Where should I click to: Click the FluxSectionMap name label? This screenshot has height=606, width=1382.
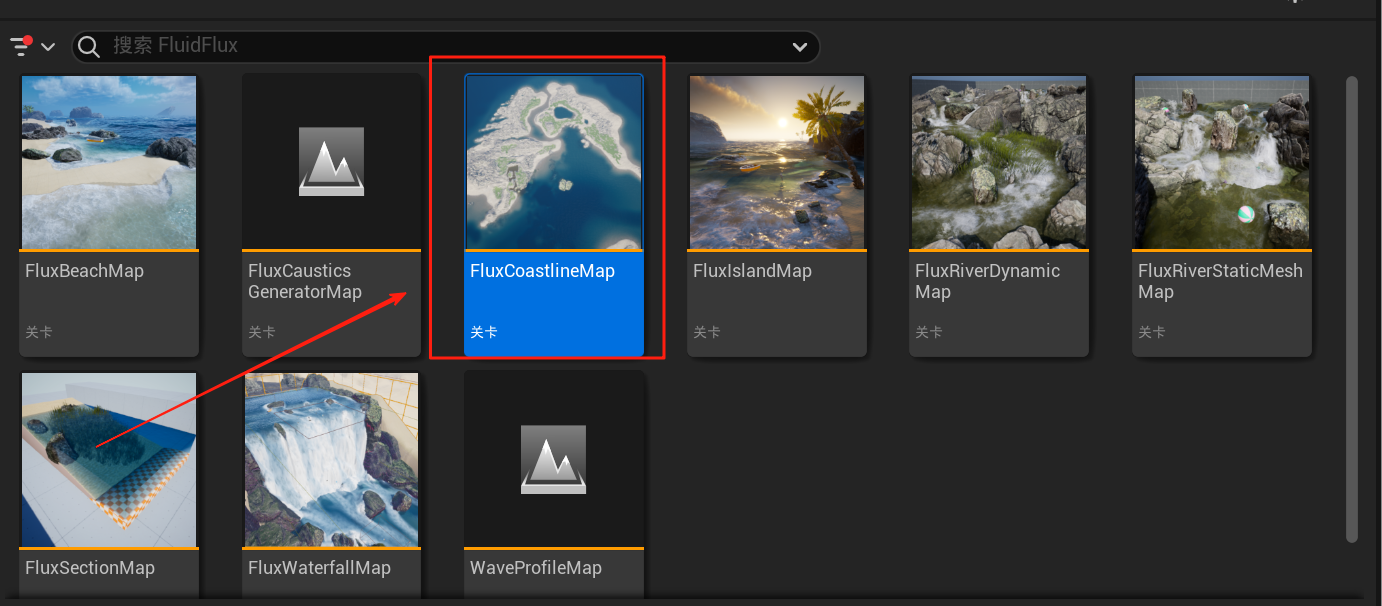pyautogui.click(x=90, y=568)
